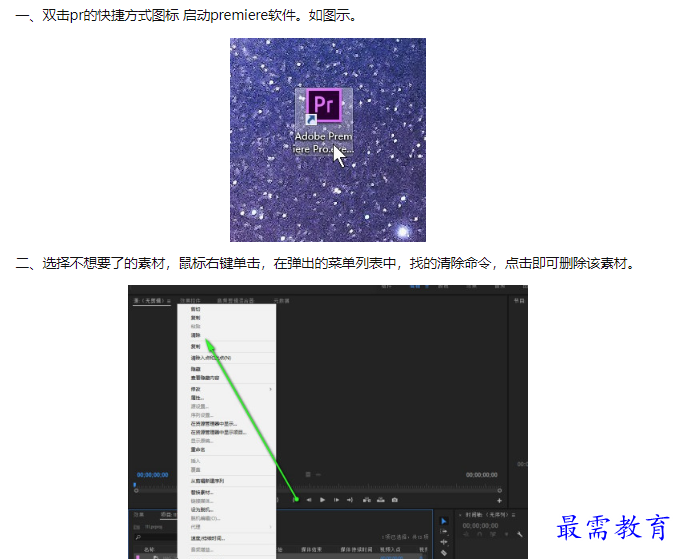Switch to the 源:(无剪辑) tab

tap(151, 300)
